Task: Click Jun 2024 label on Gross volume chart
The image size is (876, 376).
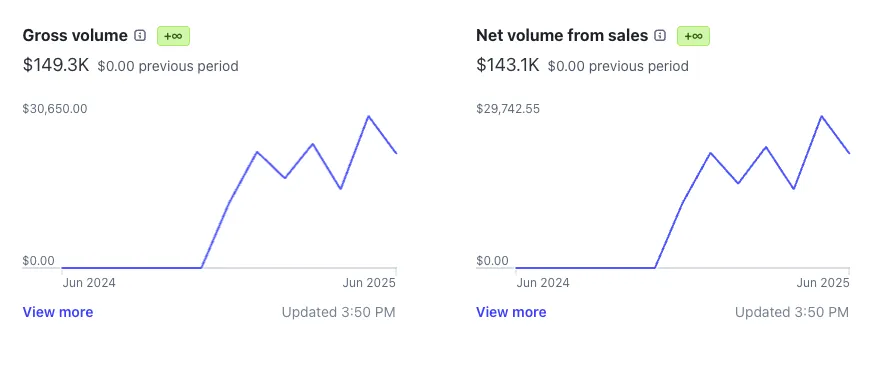Action: pos(89,283)
